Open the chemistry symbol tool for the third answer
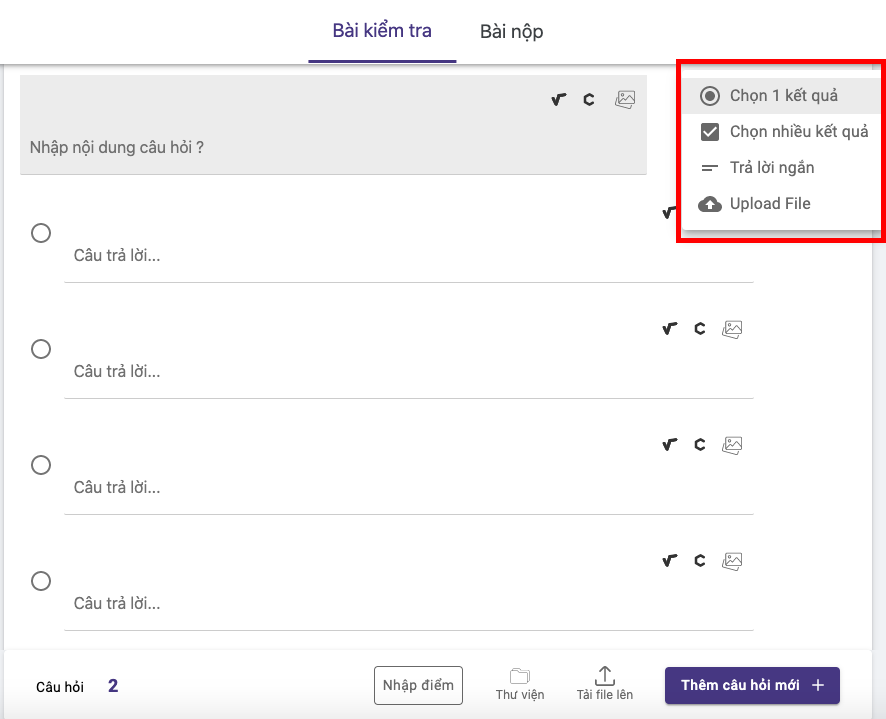Viewport: 886px width, 719px height. pyautogui.click(x=699, y=444)
